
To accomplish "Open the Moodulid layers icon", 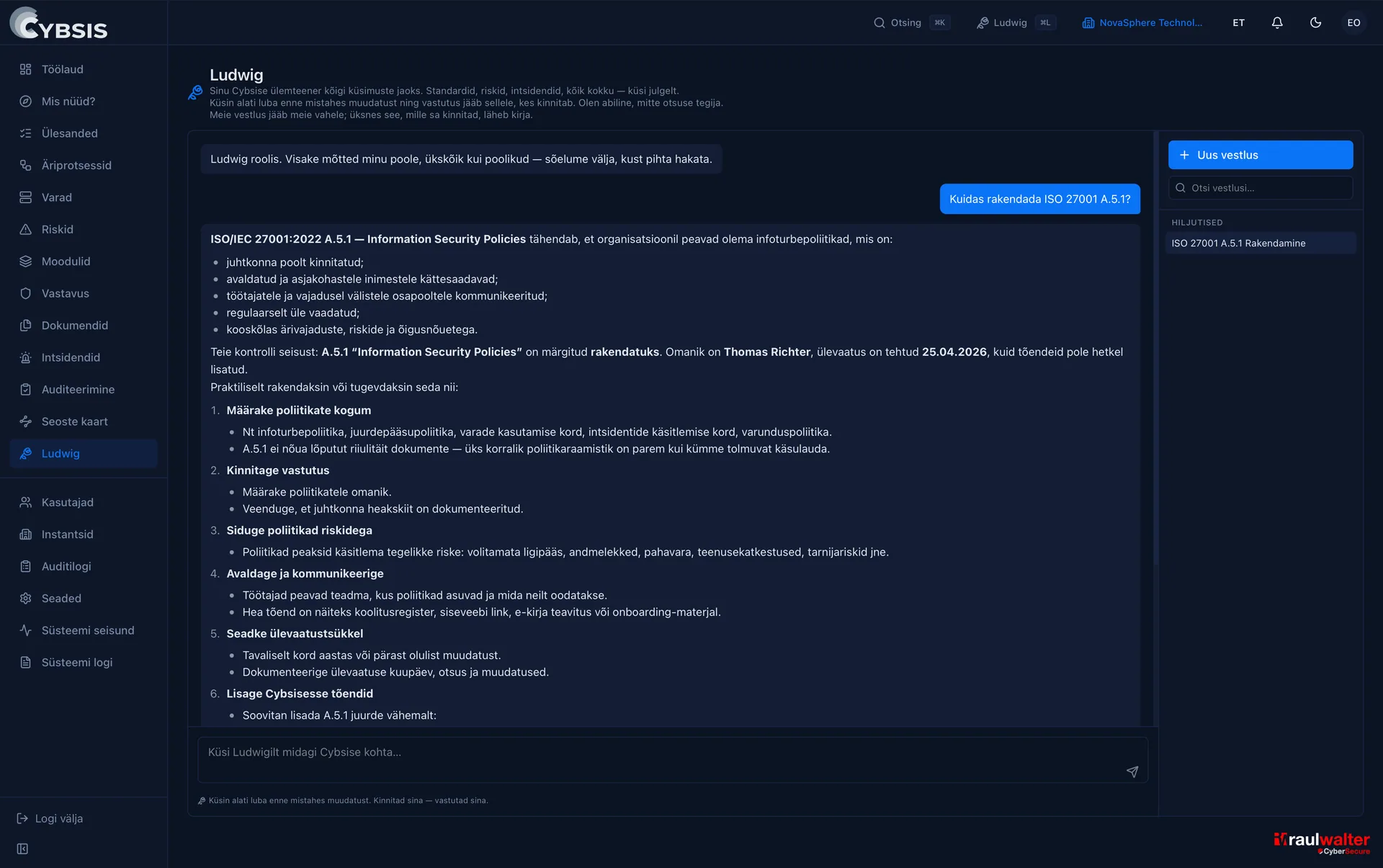I will tap(26, 261).
